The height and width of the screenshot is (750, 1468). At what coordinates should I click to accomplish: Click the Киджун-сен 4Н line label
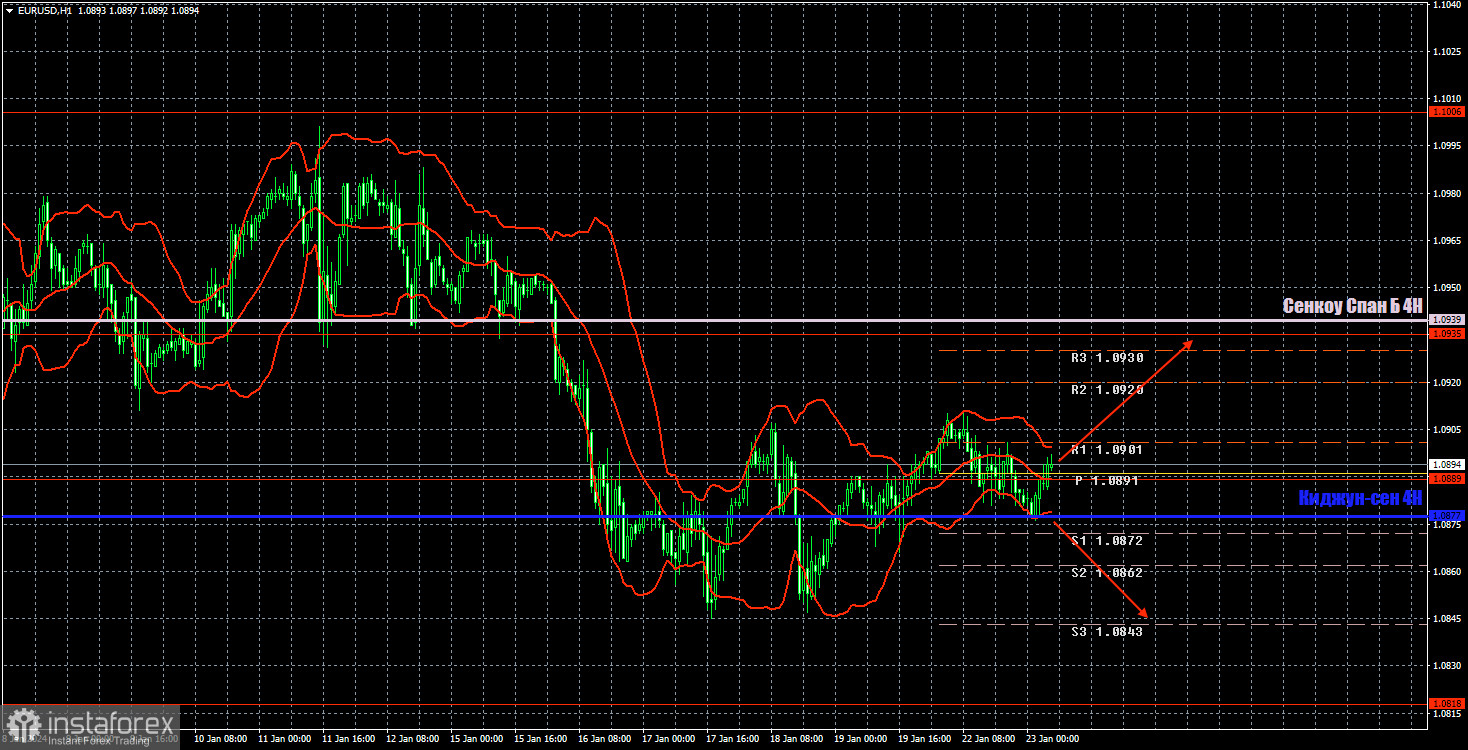tap(1360, 498)
